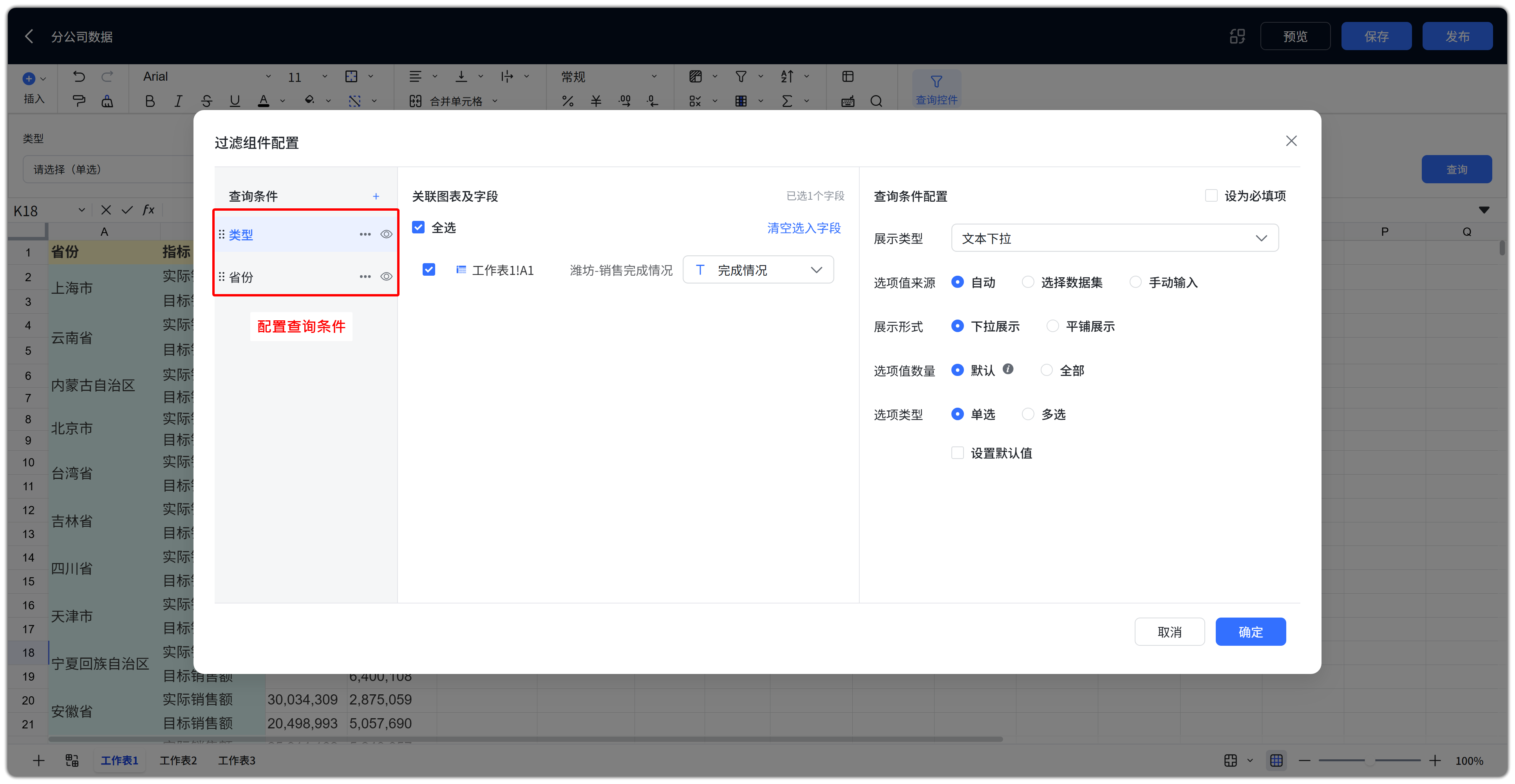Image resolution: width=1515 pixels, height=784 pixels.
Task: Select 多选 radio option
Action: click(x=1027, y=414)
